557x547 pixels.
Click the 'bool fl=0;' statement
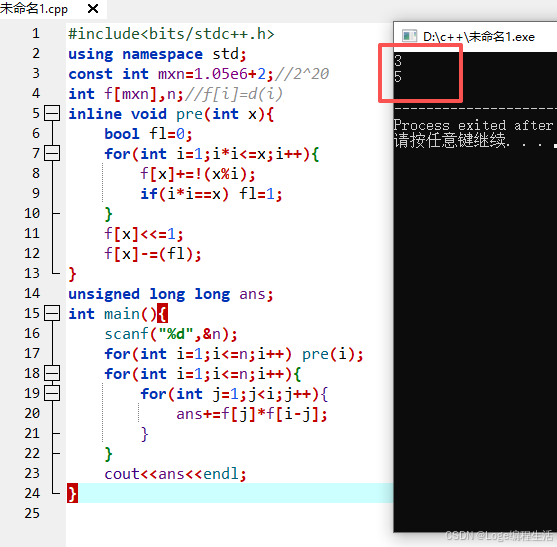click(x=148, y=134)
